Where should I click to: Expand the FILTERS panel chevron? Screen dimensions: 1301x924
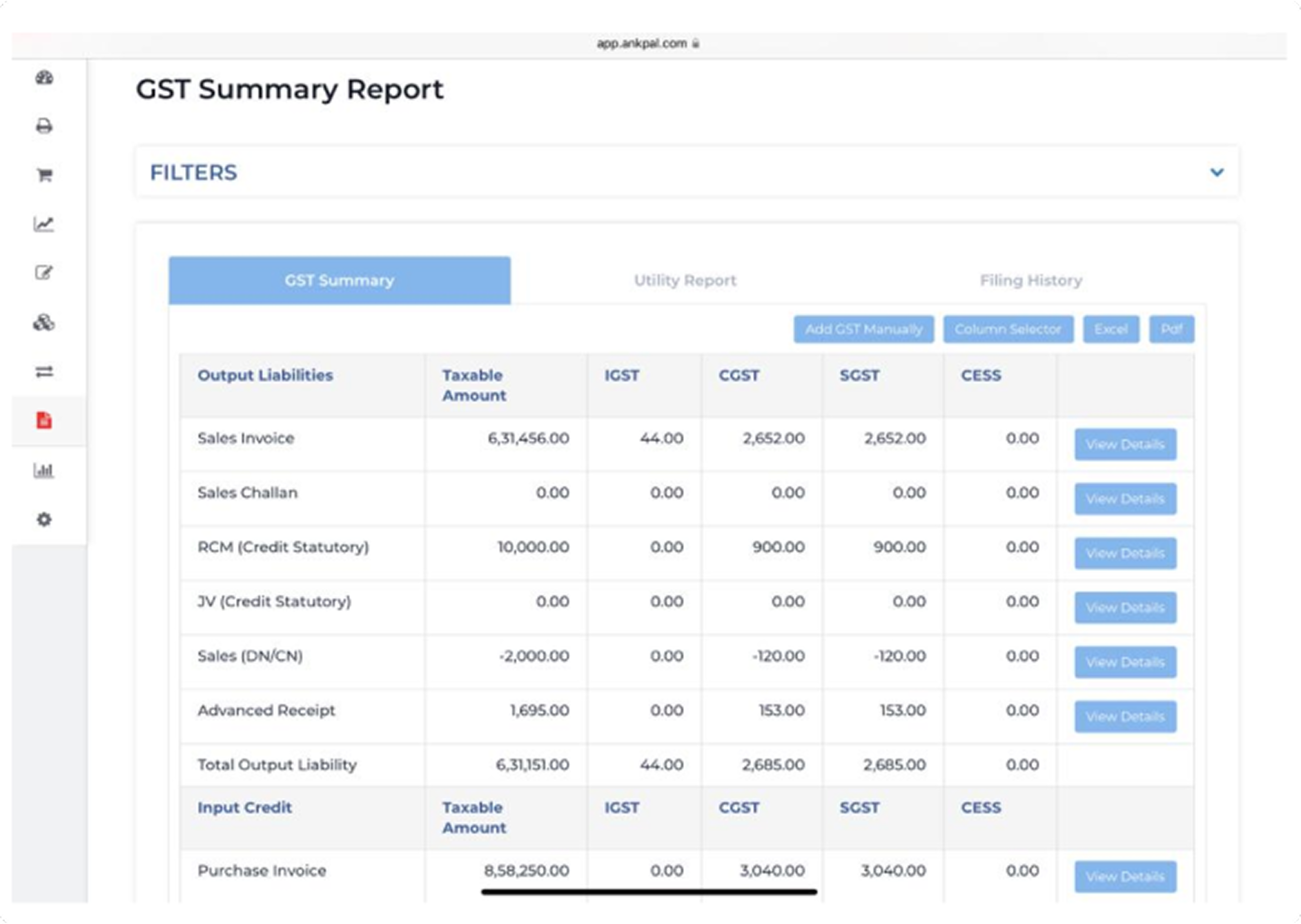pyautogui.click(x=1216, y=172)
